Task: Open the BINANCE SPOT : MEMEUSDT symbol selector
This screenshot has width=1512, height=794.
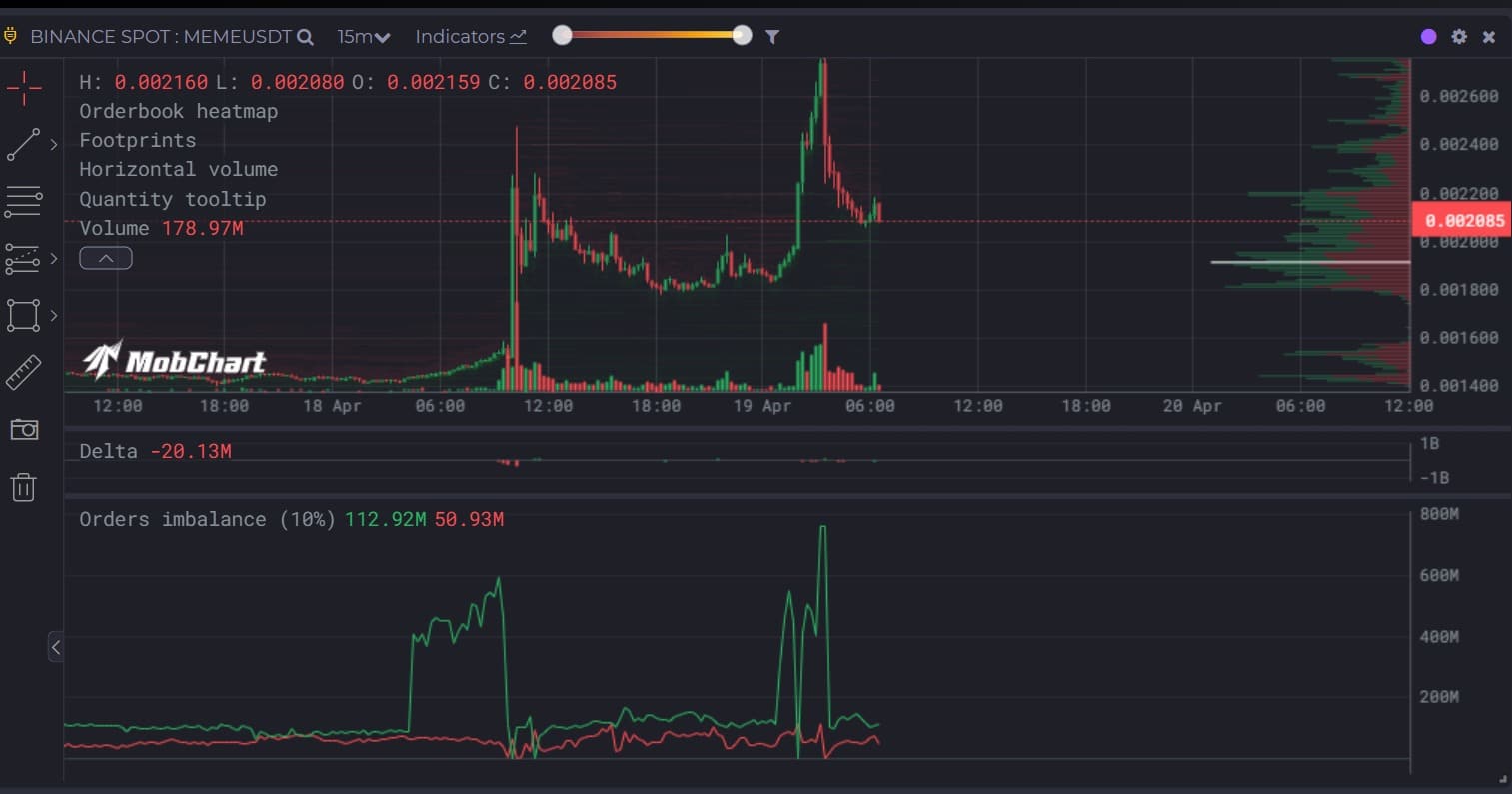Action: coord(161,37)
